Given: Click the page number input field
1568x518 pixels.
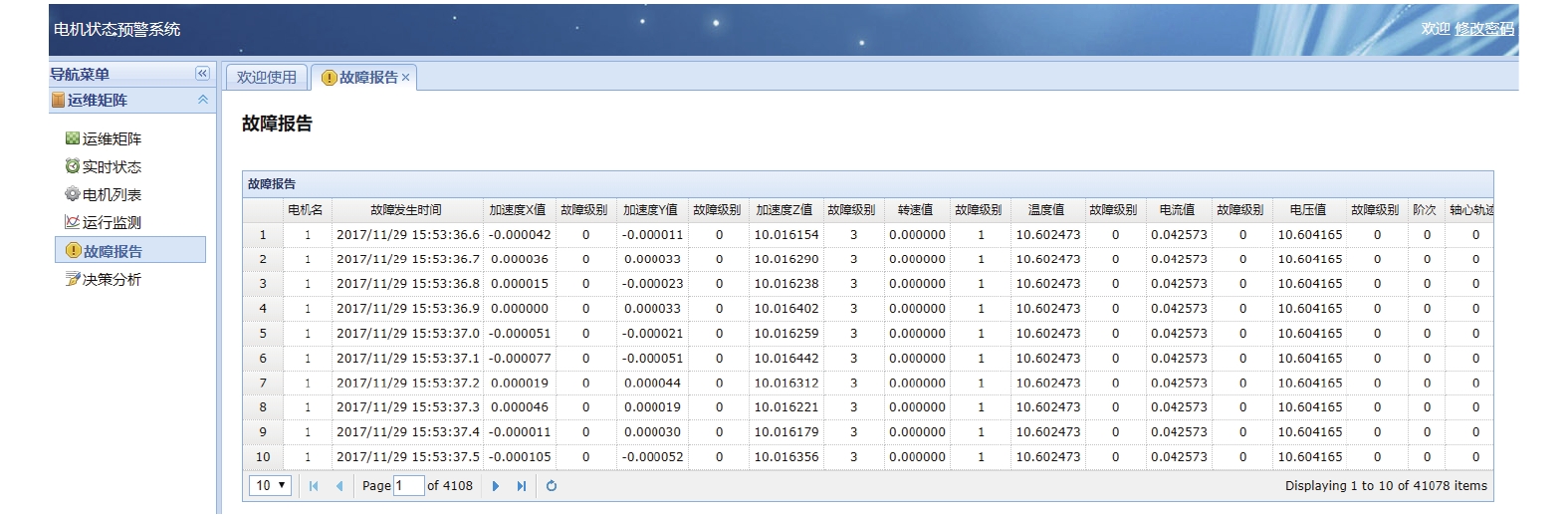Looking at the screenshot, I should (x=409, y=485).
